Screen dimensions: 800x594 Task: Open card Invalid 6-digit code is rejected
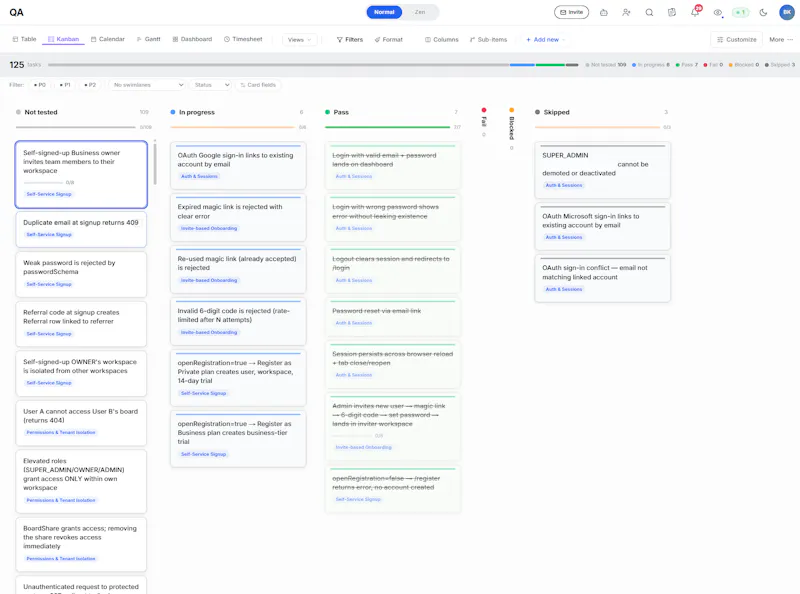coord(238,321)
